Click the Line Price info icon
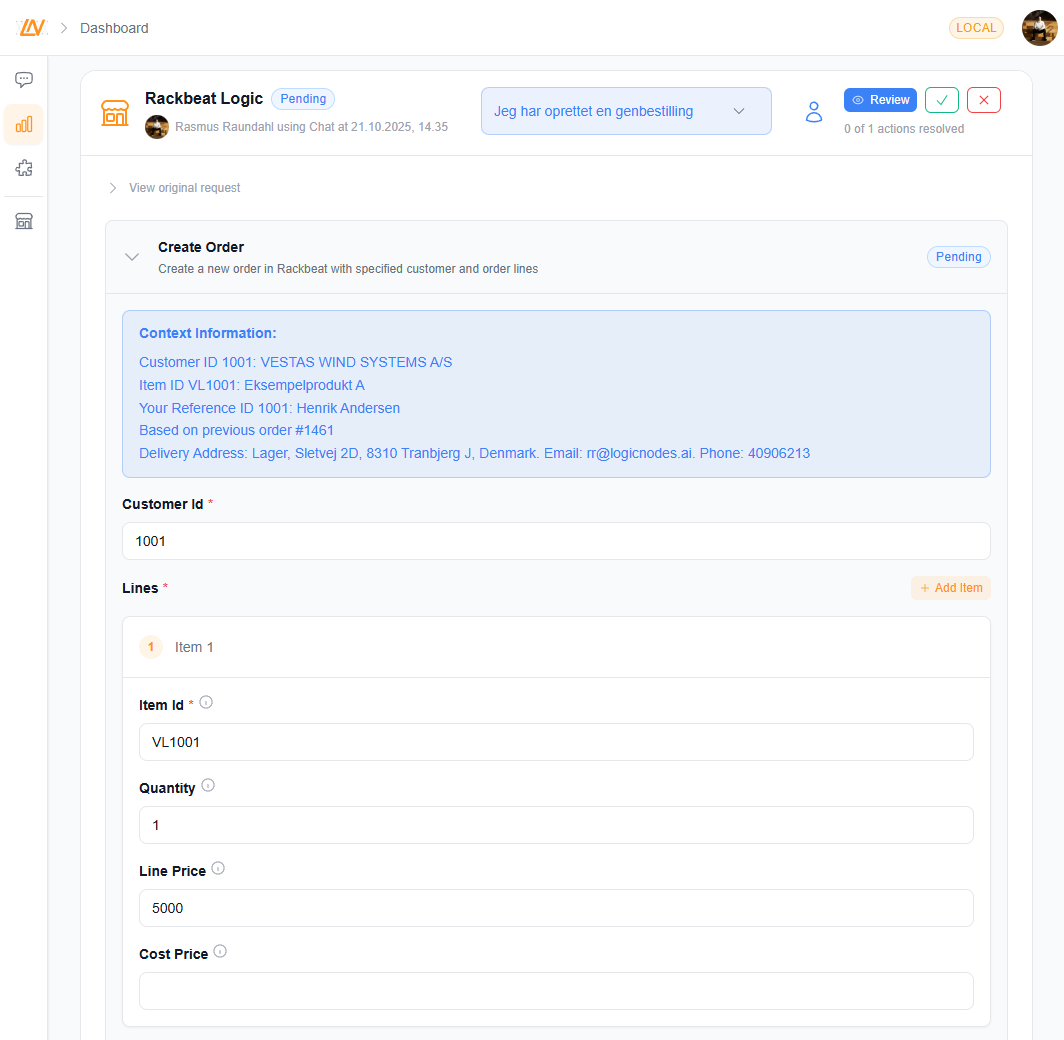 pos(218,869)
